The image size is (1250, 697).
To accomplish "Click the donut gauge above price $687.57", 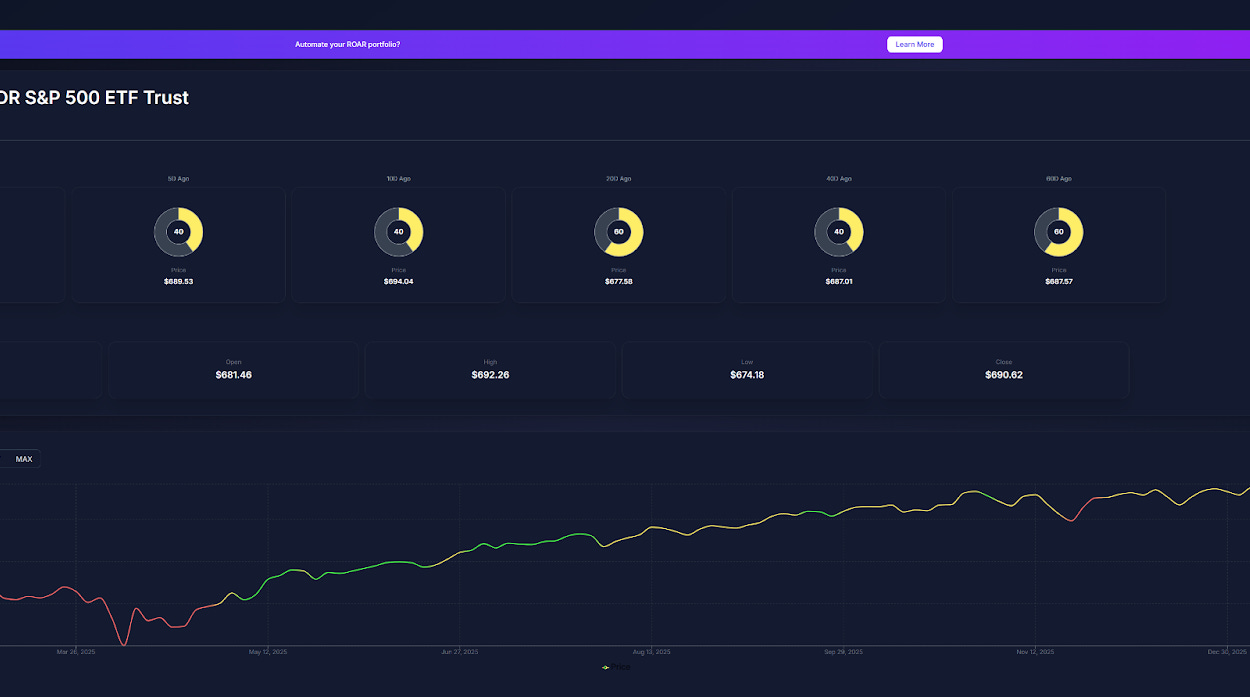I will pos(1059,231).
